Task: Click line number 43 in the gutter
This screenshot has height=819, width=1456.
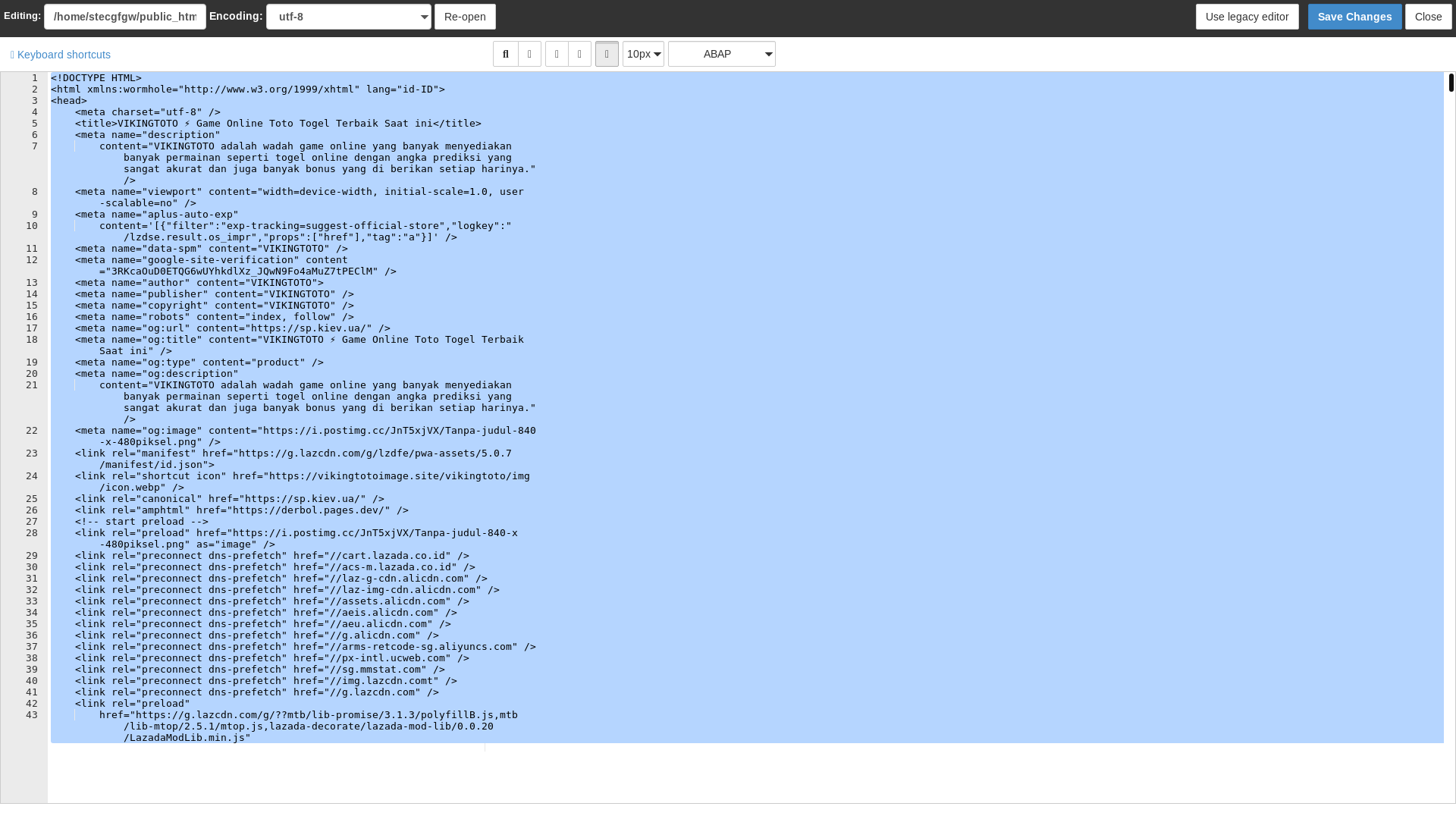Action: pos(32,715)
